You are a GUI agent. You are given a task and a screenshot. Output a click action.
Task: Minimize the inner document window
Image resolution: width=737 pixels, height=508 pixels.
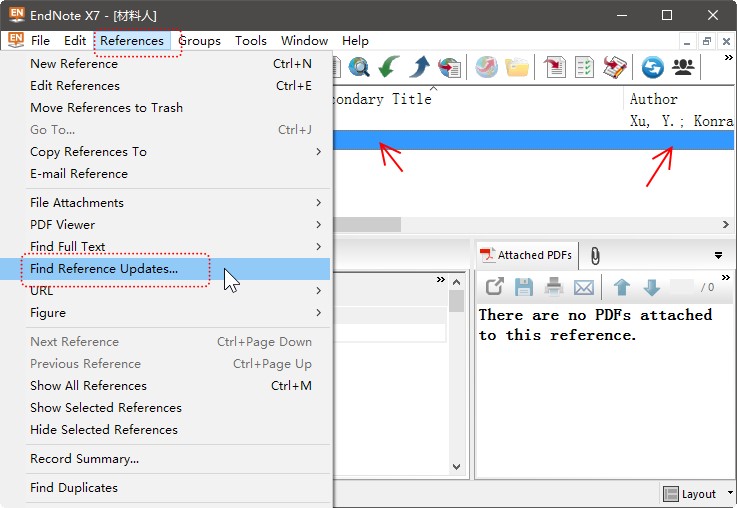point(687,41)
